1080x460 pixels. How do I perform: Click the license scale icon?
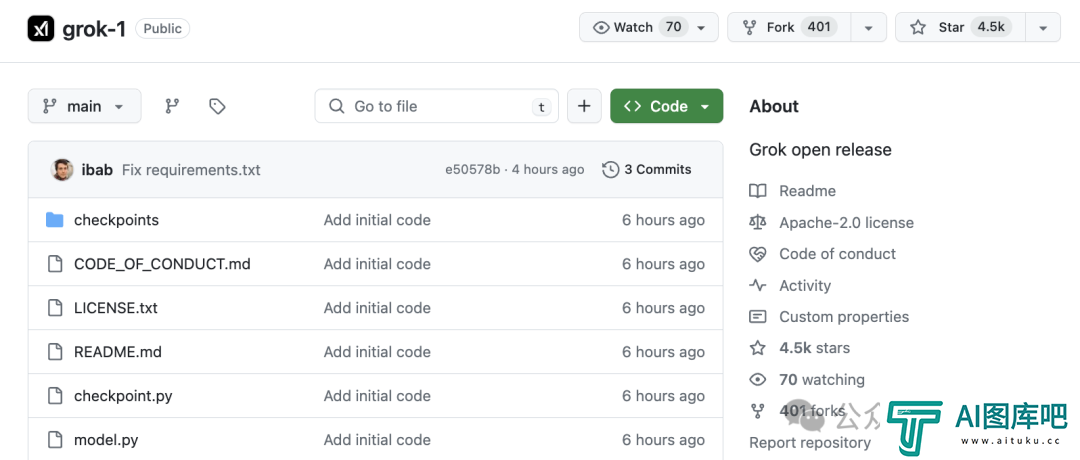click(x=758, y=222)
